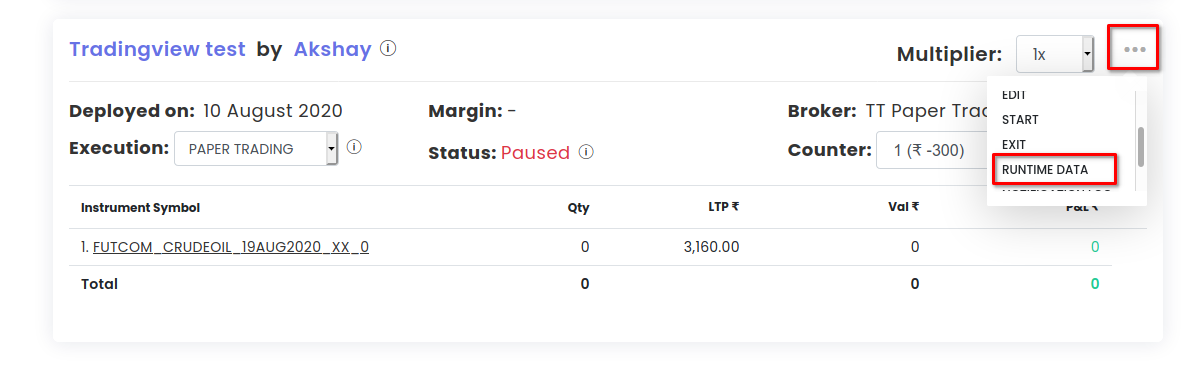The image size is (1195, 366).
Task: Click the options menu scrollbar thumb
Action: point(1141,146)
